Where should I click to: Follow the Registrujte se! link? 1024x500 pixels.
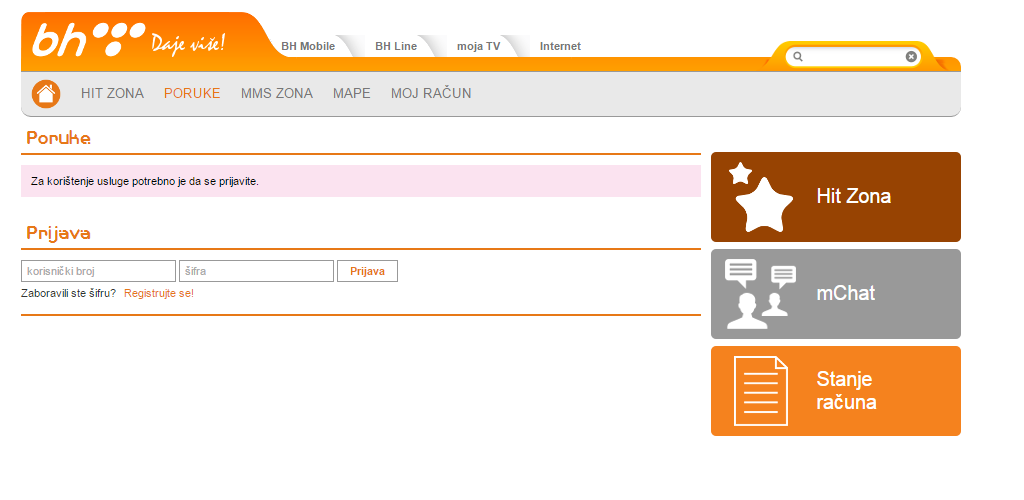tap(159, 293)
